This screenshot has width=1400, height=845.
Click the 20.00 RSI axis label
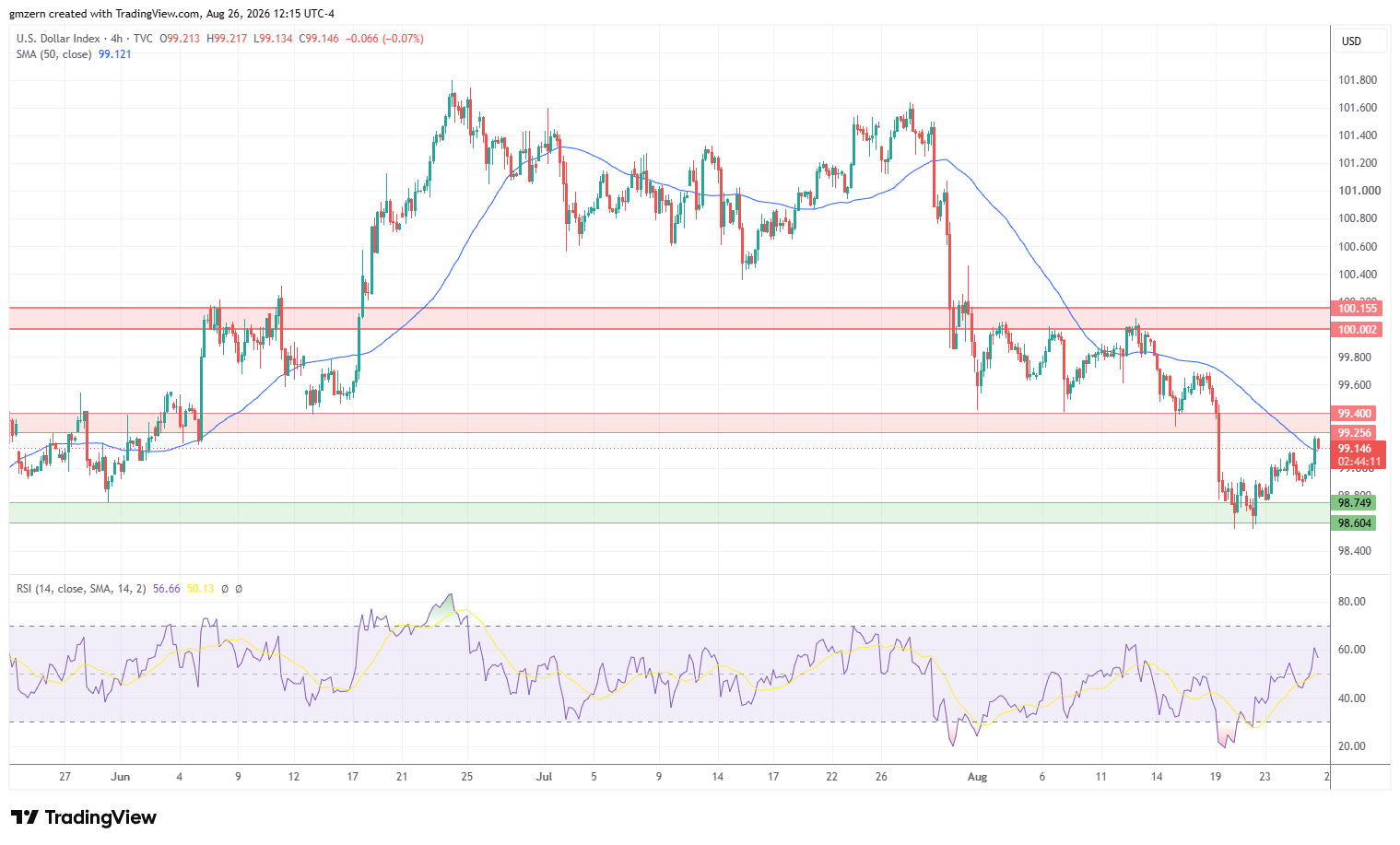click(x=1352, y=746)
